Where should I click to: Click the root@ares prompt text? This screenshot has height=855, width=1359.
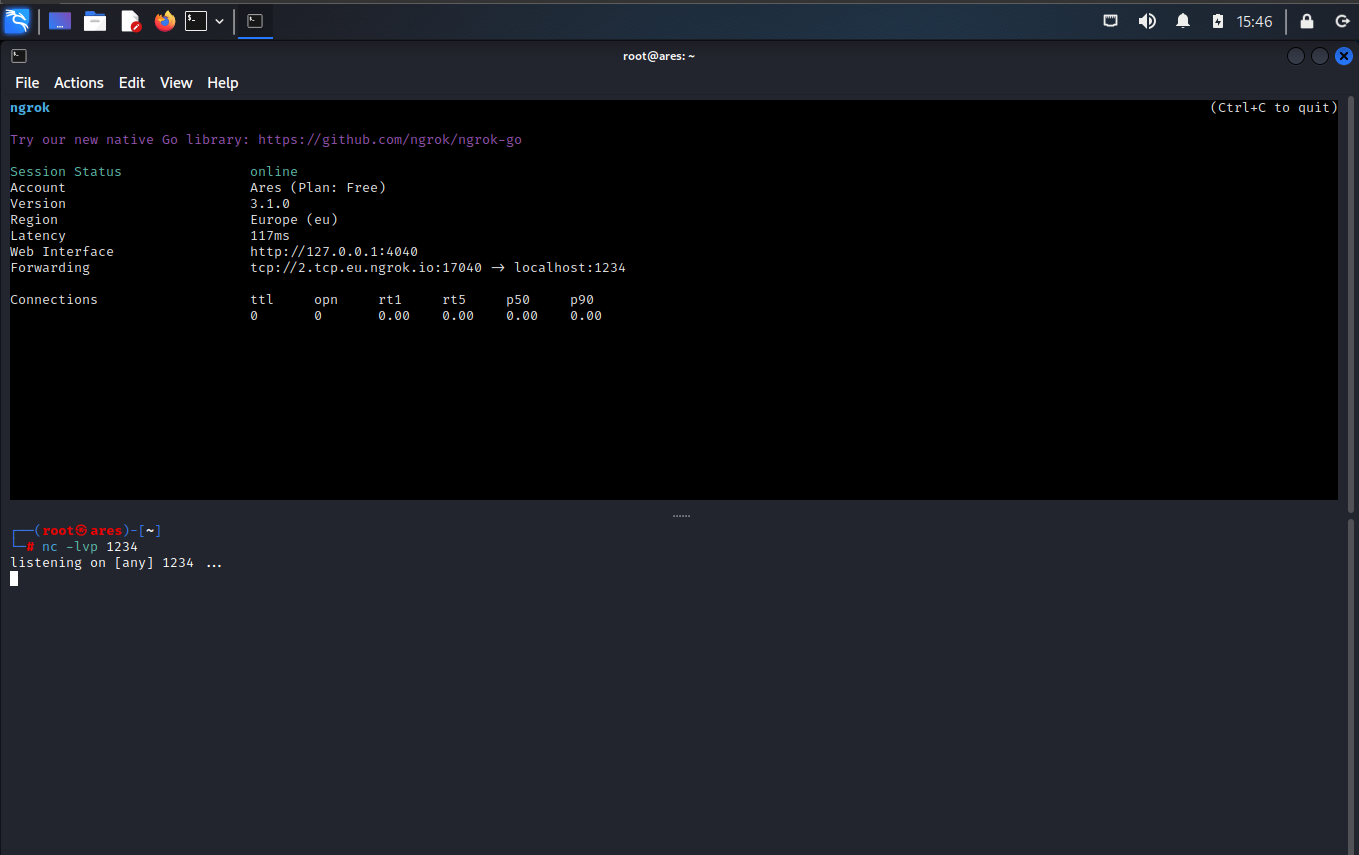point(82,531)
